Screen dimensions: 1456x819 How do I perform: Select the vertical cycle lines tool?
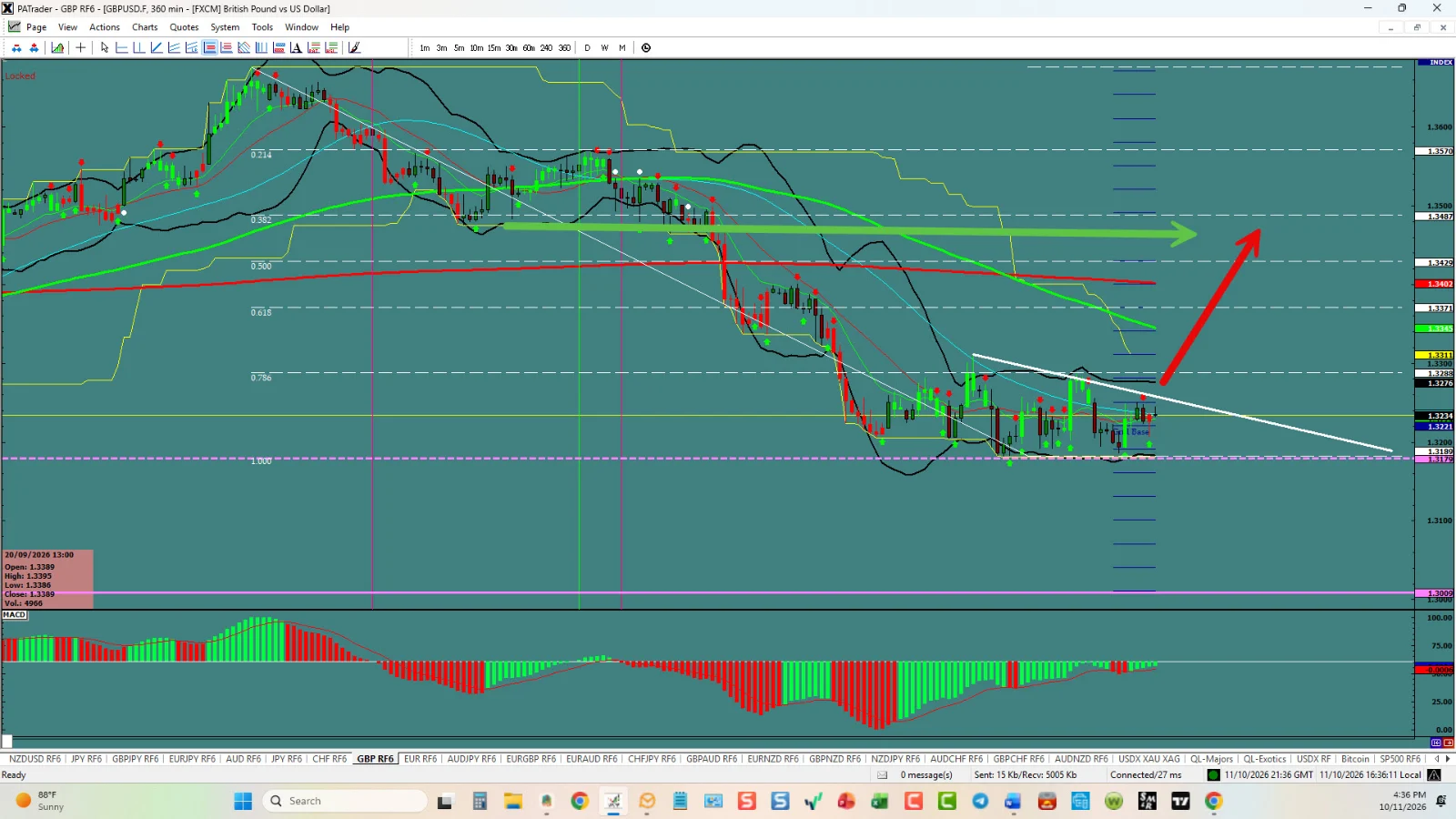click(261, 47)
